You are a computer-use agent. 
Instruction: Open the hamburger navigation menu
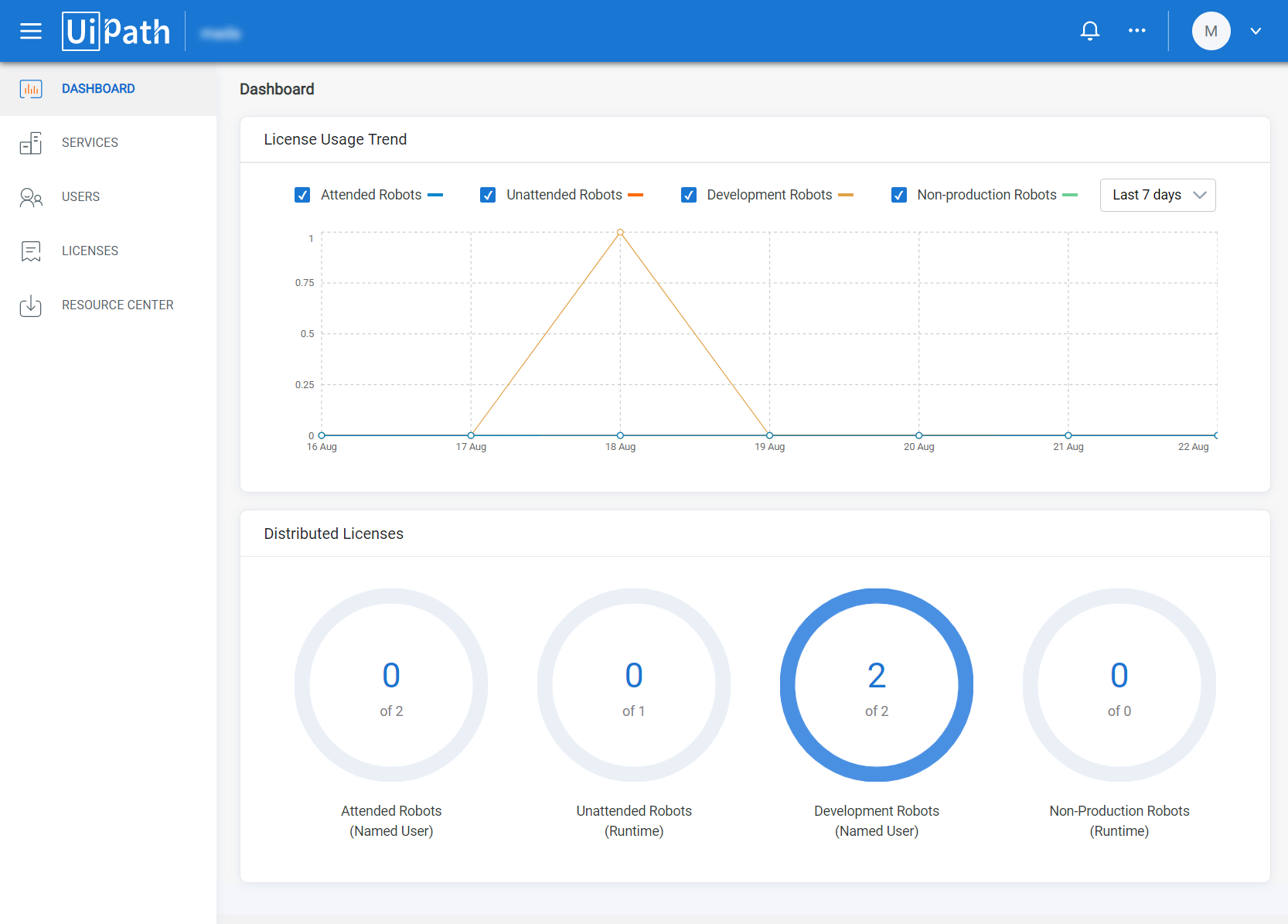pyautogui.click(x=31, y=31)
